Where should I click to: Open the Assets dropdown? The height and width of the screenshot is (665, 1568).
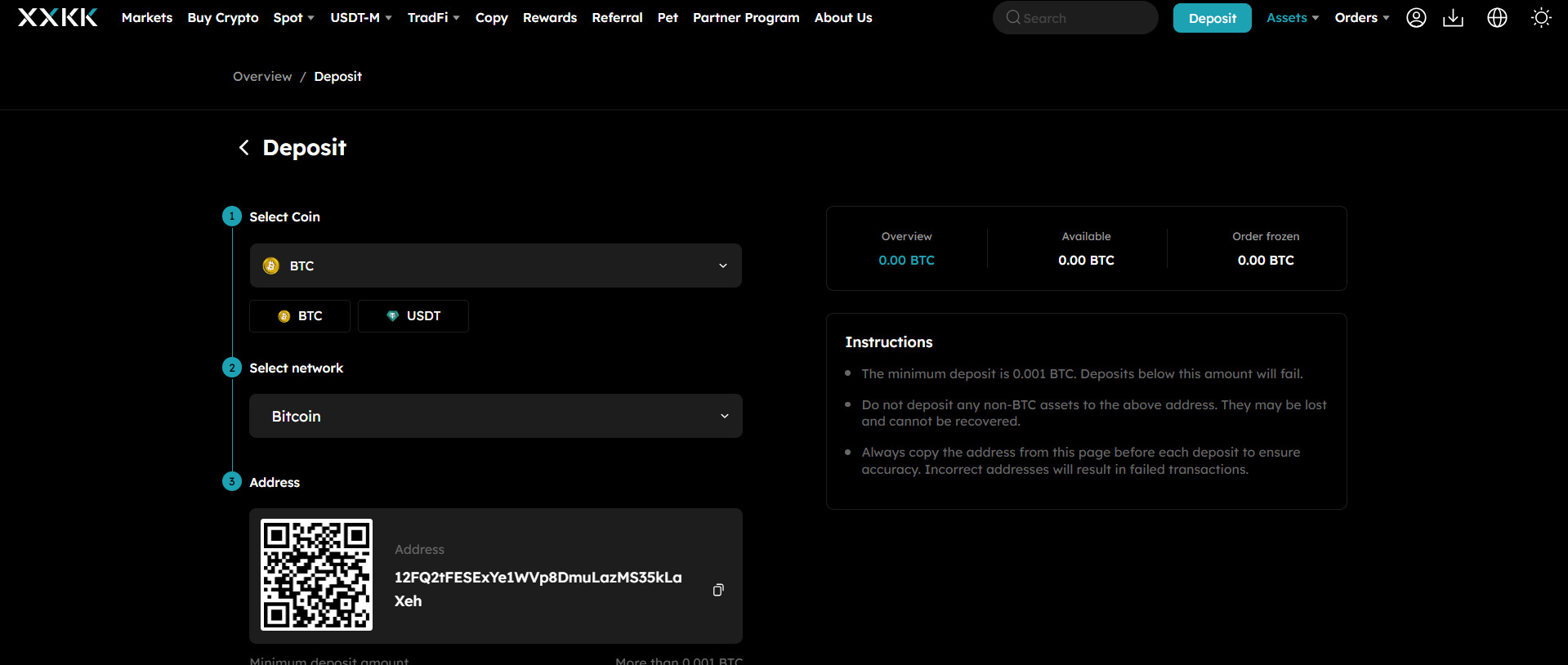pos(1293,18)
